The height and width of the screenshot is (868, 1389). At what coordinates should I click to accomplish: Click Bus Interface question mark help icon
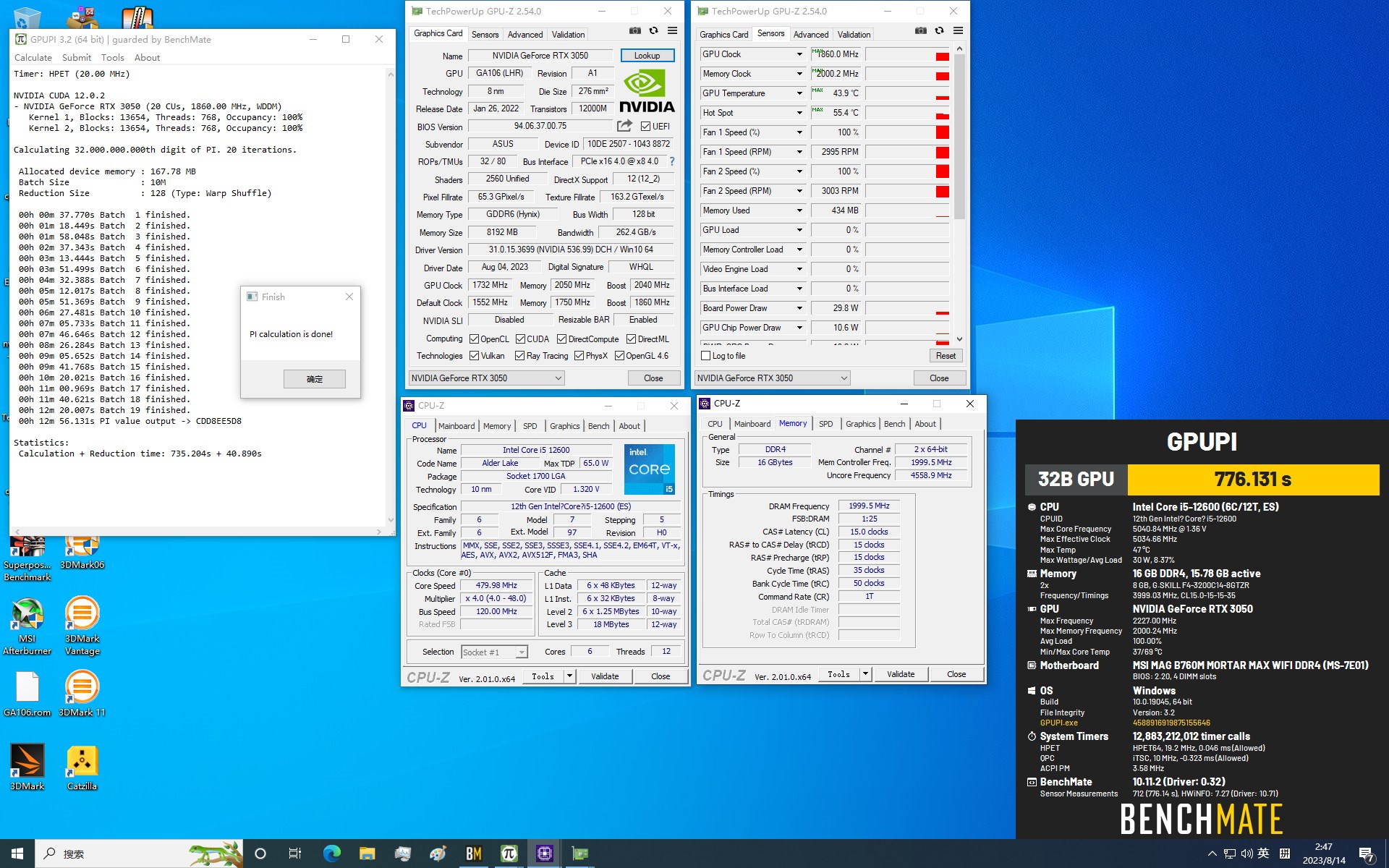(x=672, y=161)
